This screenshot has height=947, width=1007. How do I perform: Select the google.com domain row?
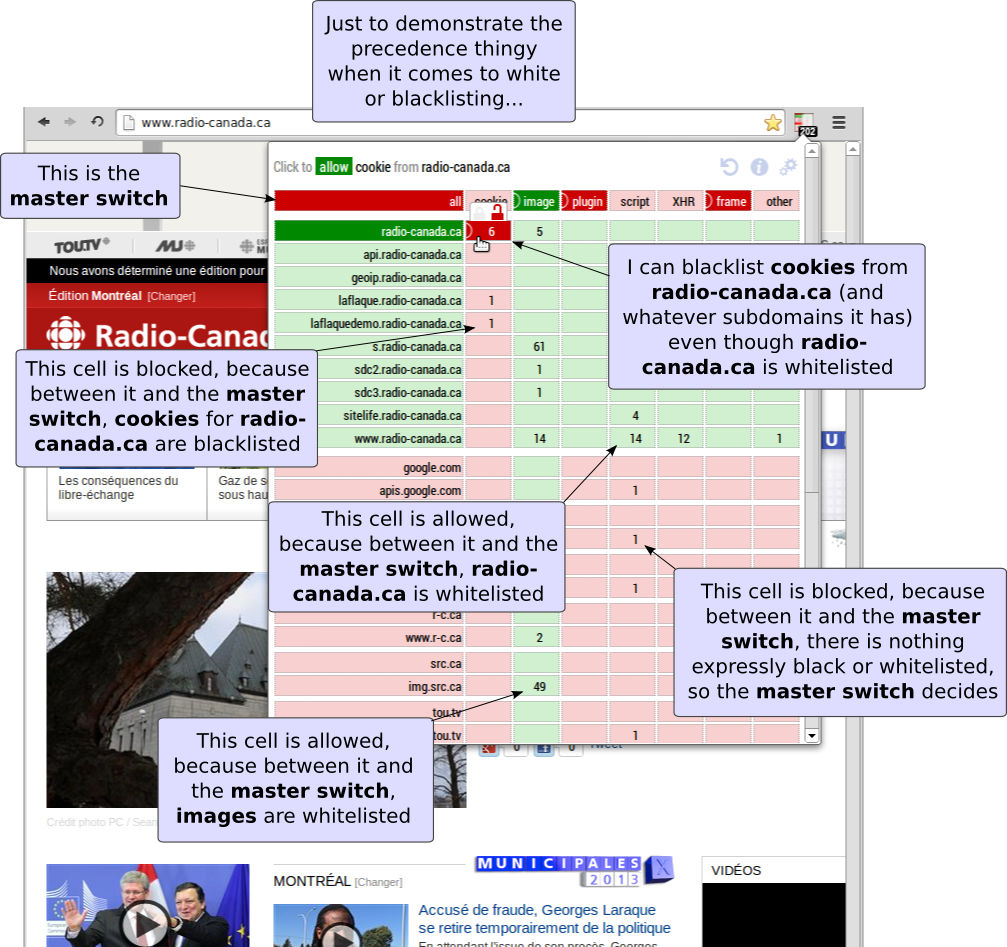coord(369,467)
